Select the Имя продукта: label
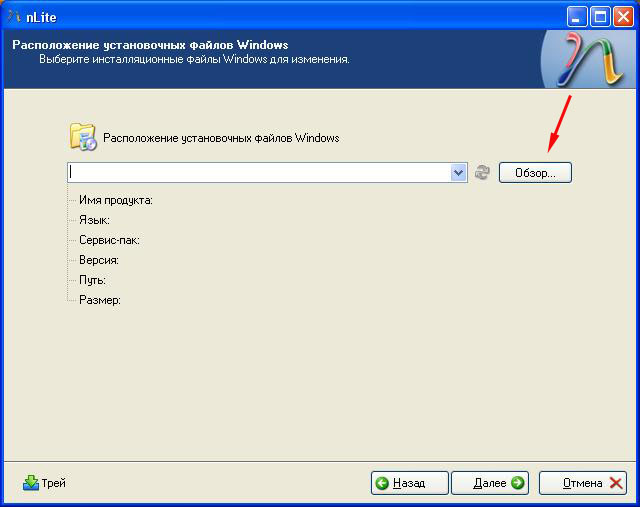The image size is (640, 507). tap(116, 200)
